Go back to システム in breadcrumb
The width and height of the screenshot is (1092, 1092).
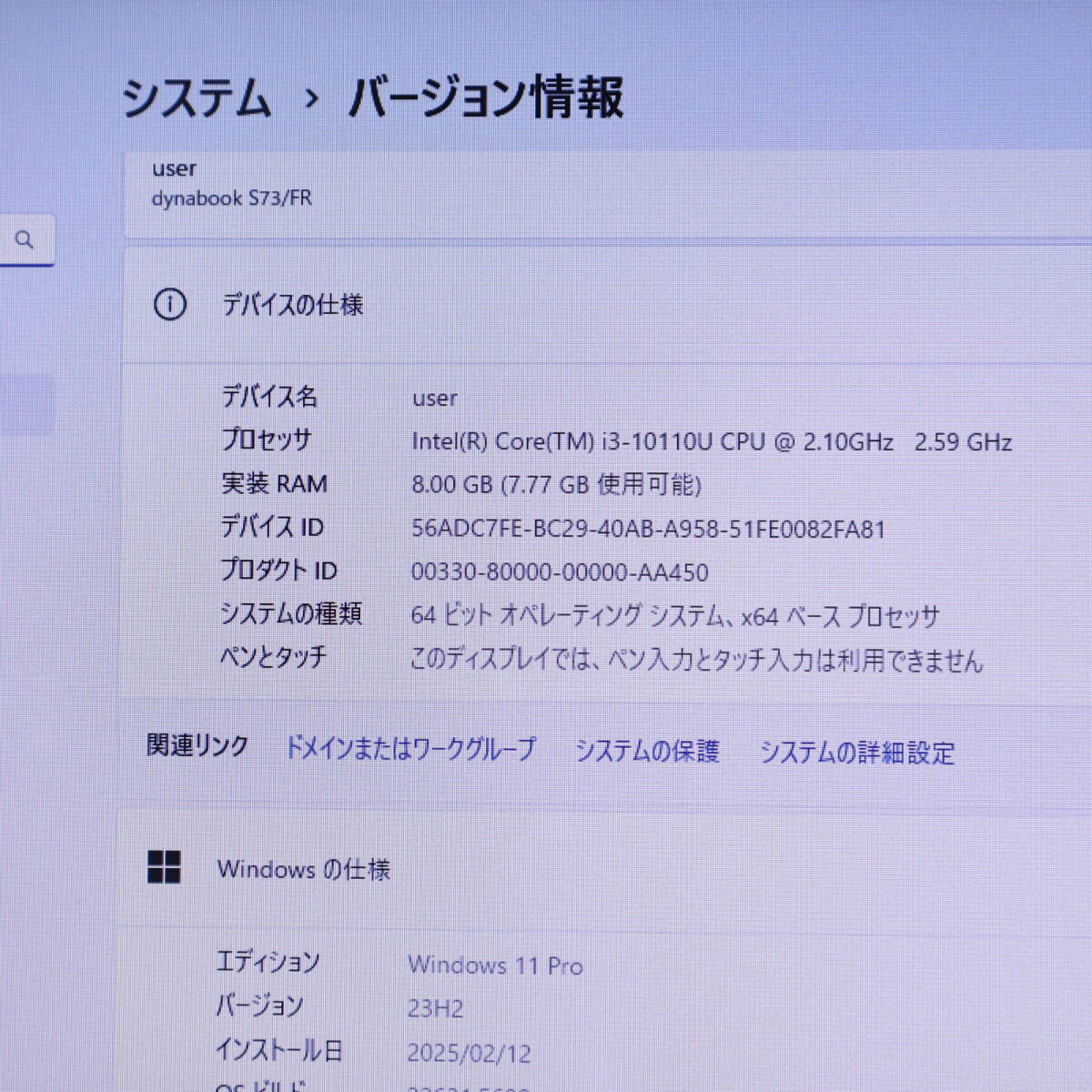point(197,97)
